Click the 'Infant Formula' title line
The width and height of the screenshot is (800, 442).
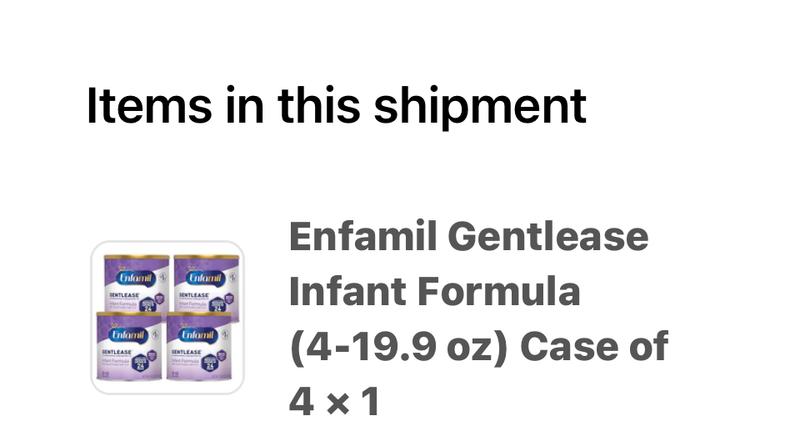(x=434, y=291)
